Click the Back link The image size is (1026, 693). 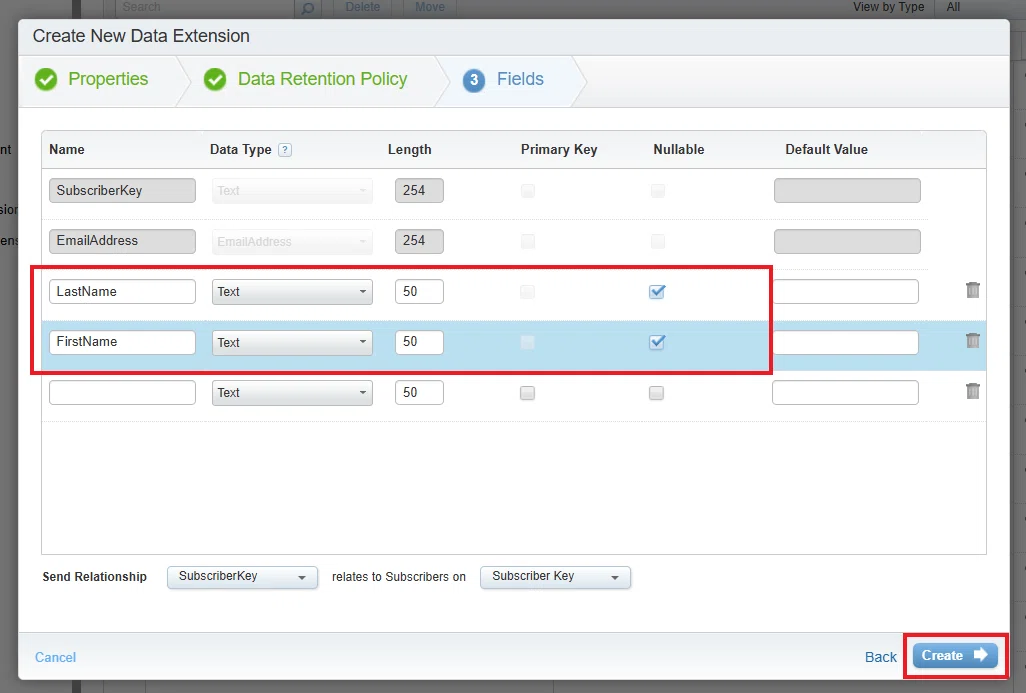click(x=881, y=657)
